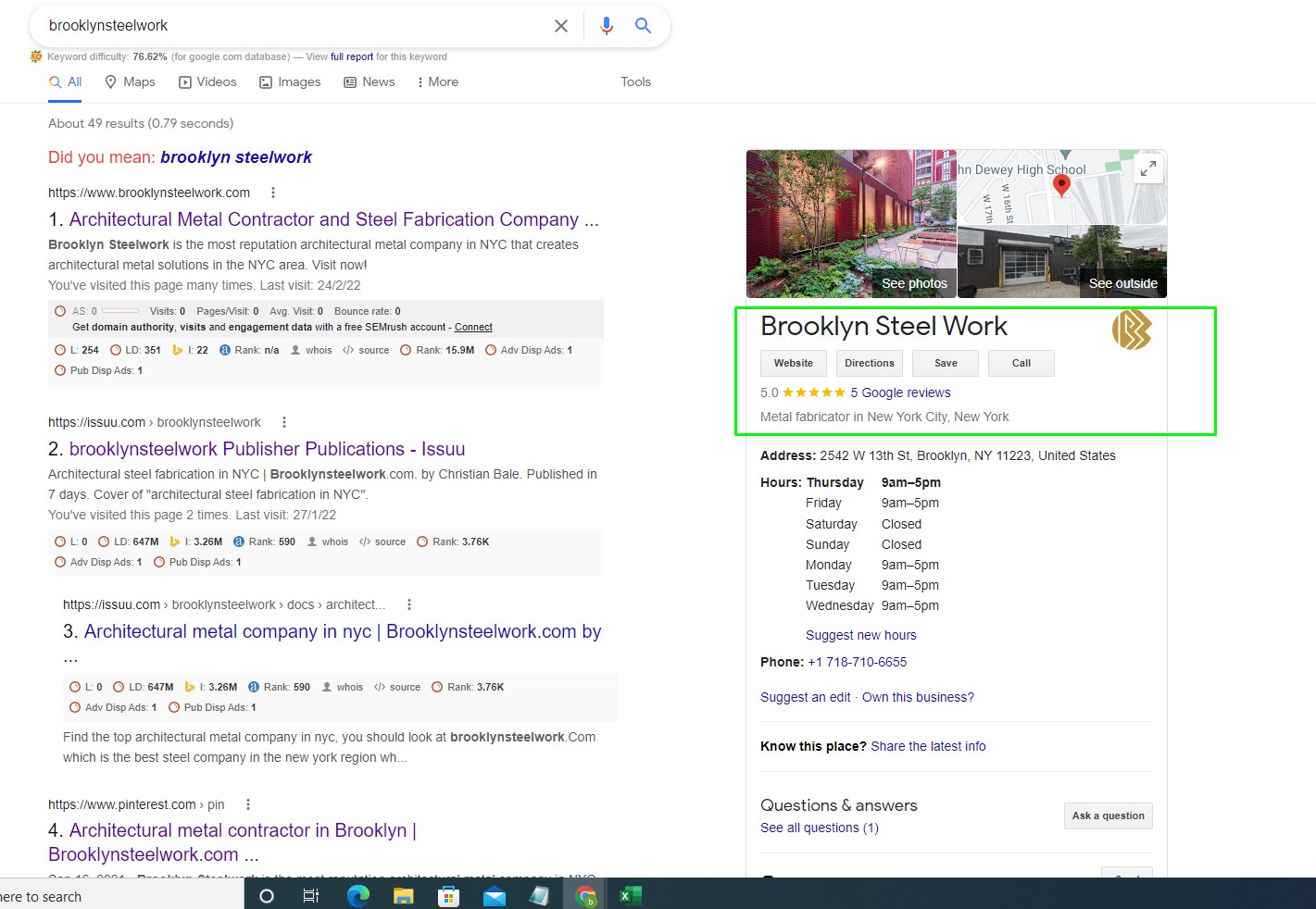Call phone number +1 718-710-6655

[858, 662]
